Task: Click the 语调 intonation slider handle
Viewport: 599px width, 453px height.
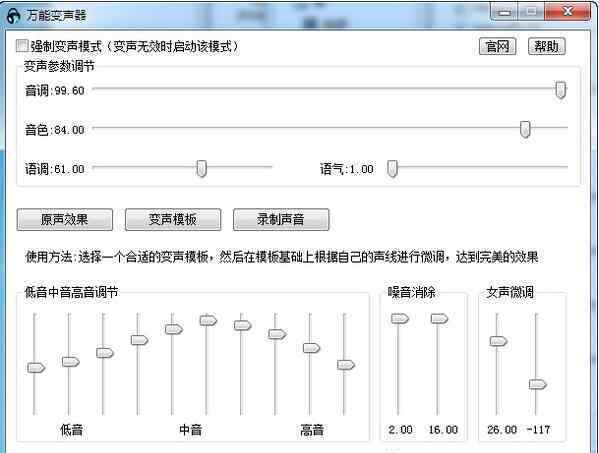Action: pyautogui.click(x=201, y=168)
